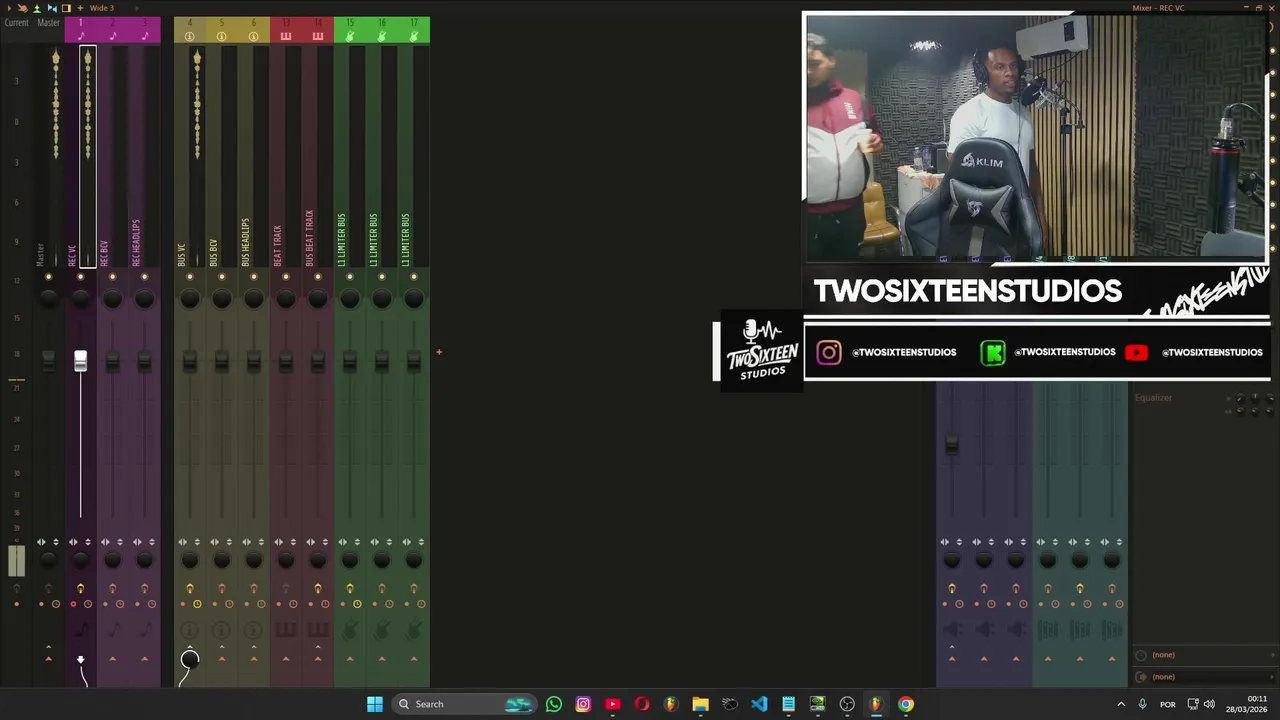Toggle the mute LED on the BUS VC track
1280x720 pixels.
coord(190,277)
